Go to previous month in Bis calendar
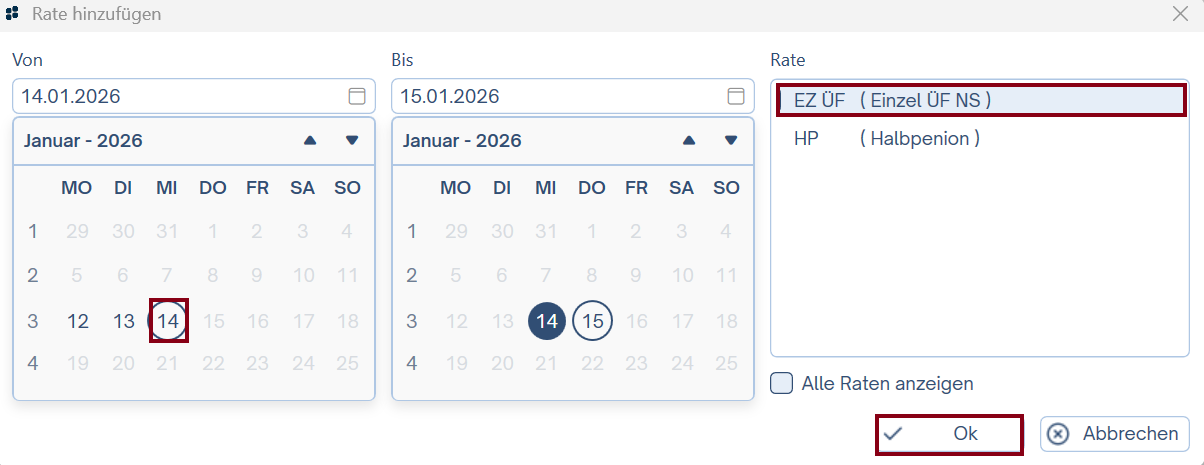 (x=689, y=141)
